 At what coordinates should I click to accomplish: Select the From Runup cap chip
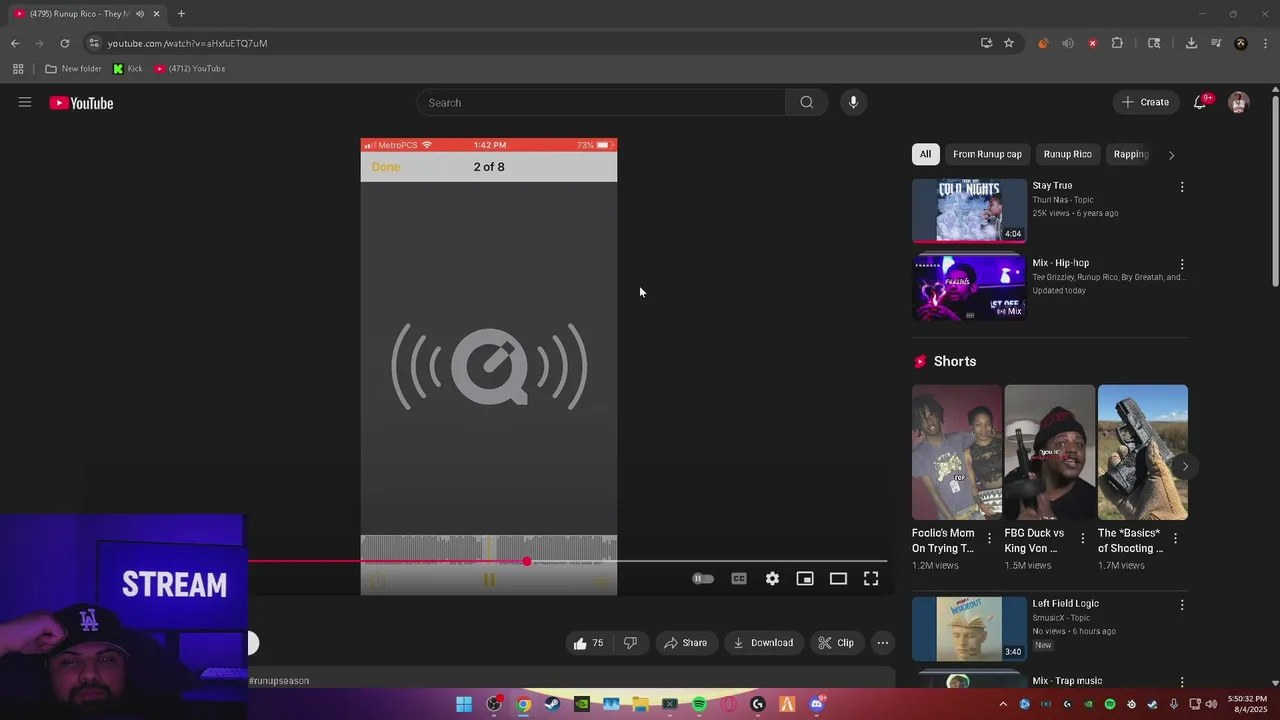(987, 154)
